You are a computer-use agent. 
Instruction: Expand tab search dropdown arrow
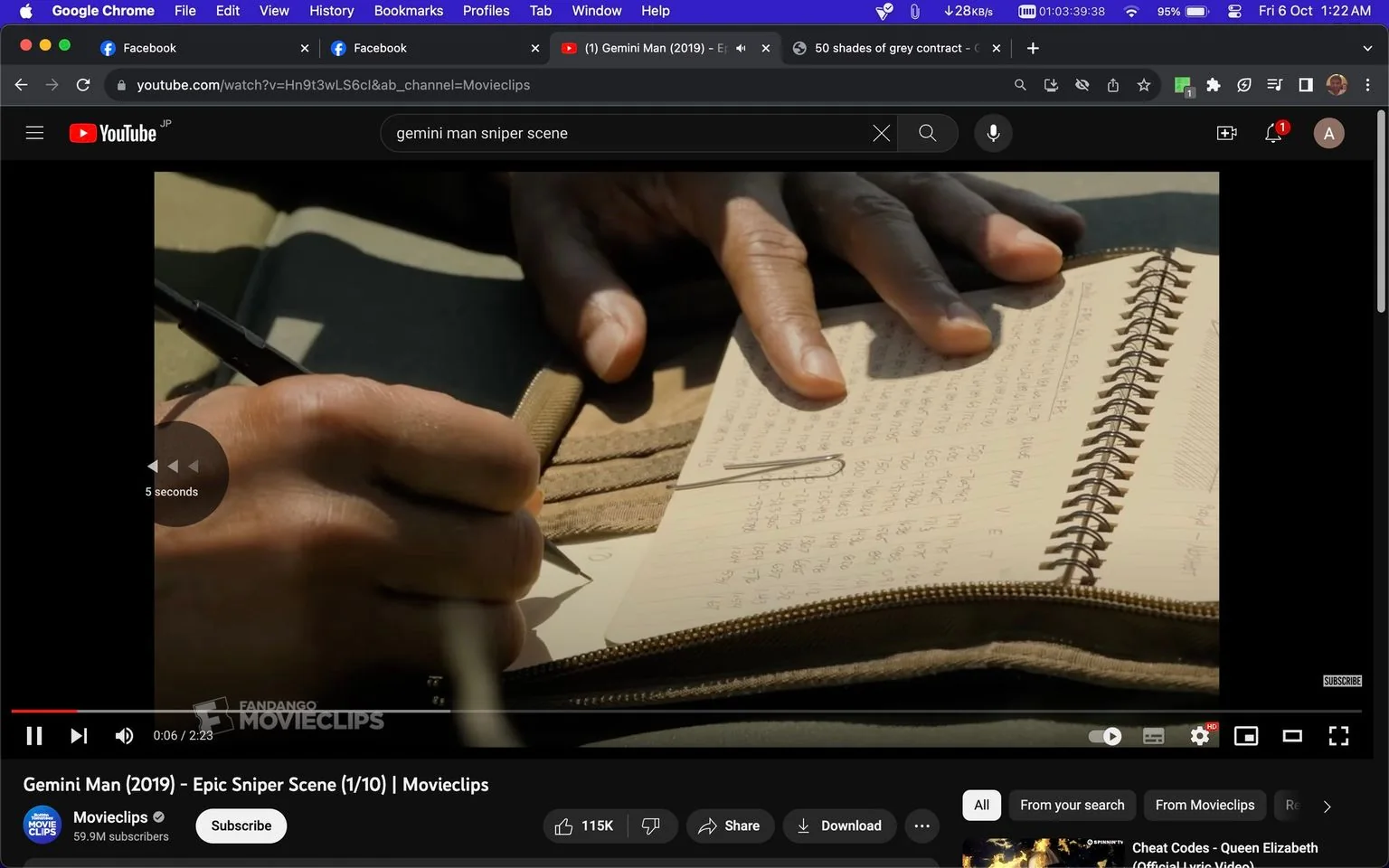click(x=1367, y=48)
